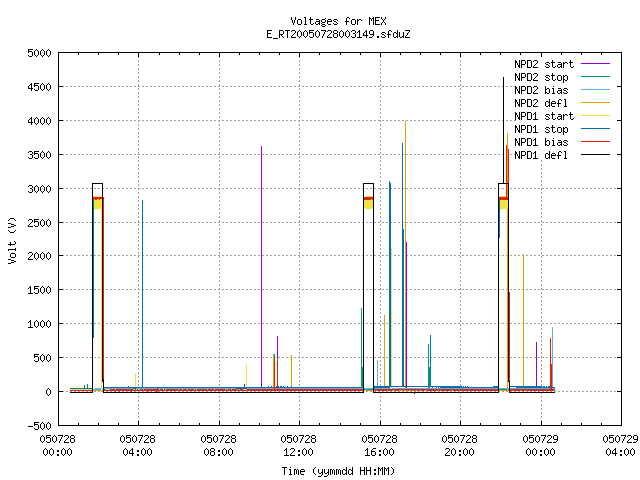Click the 'NPD2 start' legend label
Screen dimensions: 640x480
[544, 64]
